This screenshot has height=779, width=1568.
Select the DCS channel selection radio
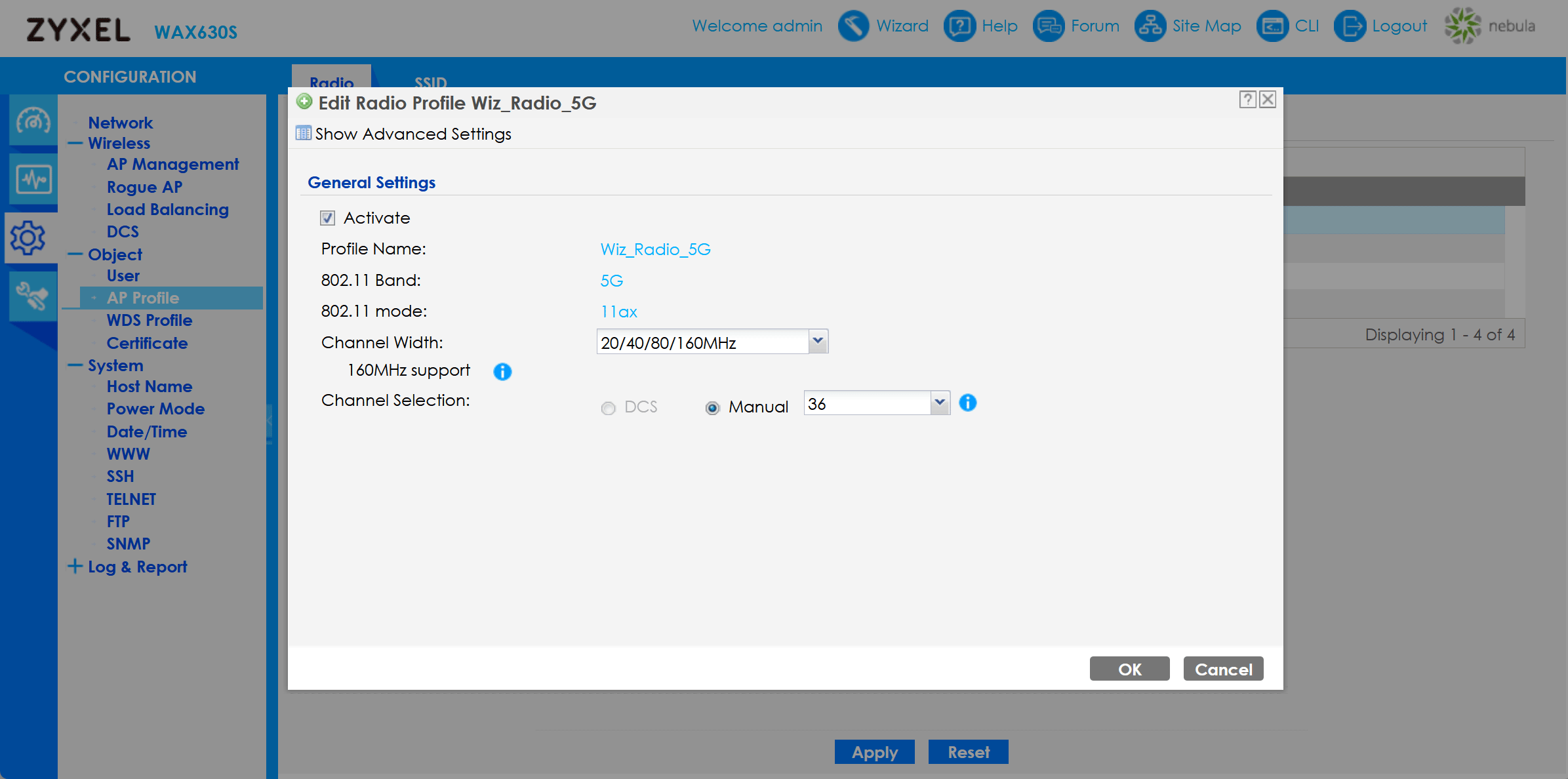click(x=609, y=408)
